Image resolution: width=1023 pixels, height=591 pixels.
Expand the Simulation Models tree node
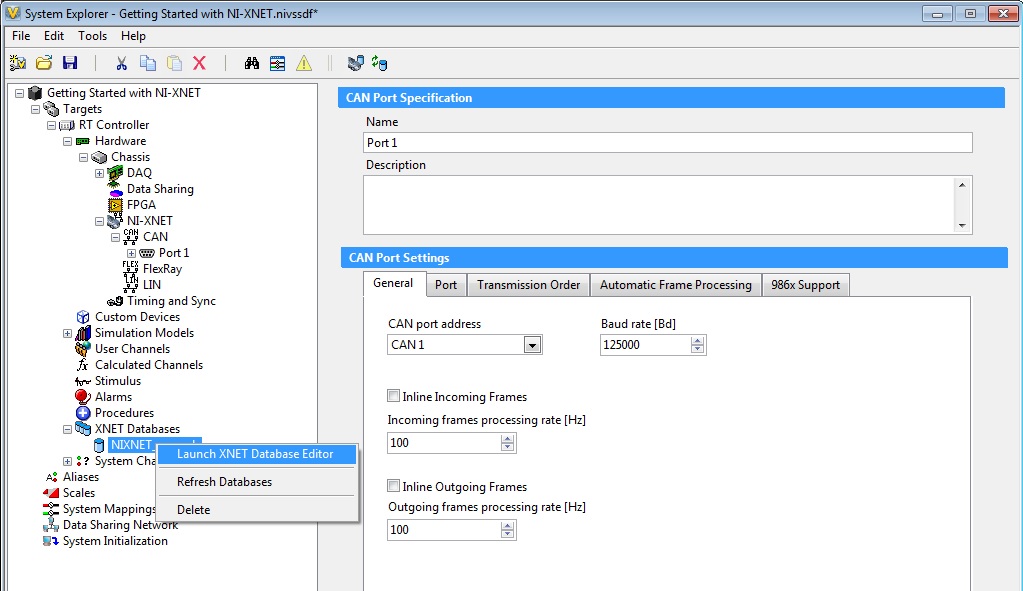tap(67, 333)
